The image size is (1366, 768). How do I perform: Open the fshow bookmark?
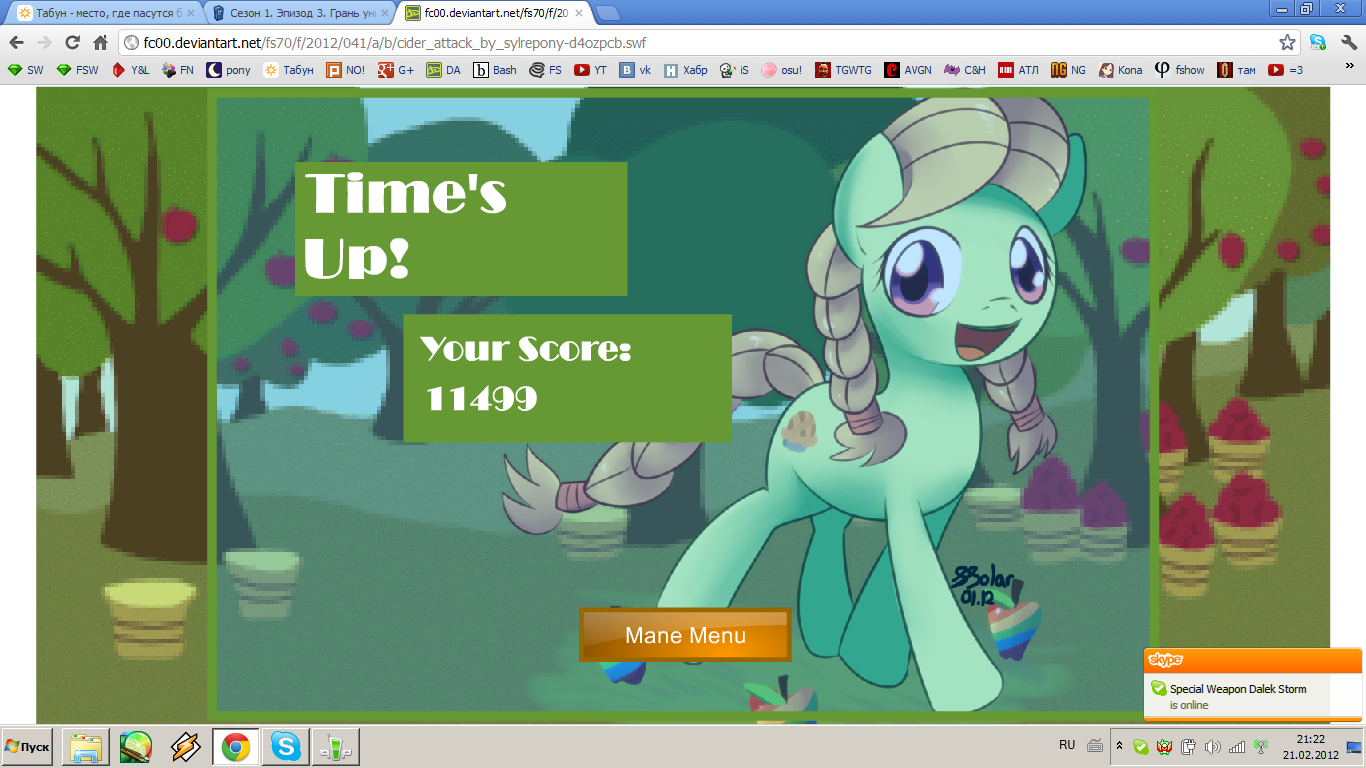pos(1180,70)
